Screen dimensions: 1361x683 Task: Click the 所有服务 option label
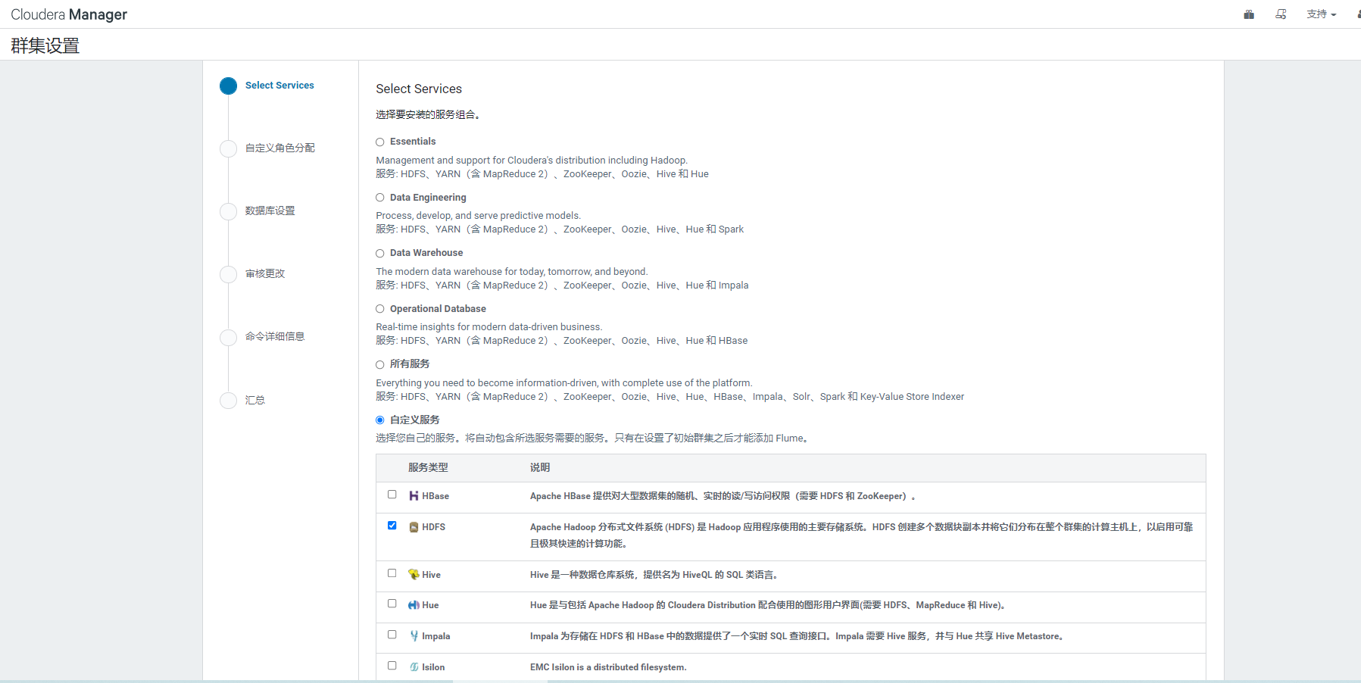(410, 364)
